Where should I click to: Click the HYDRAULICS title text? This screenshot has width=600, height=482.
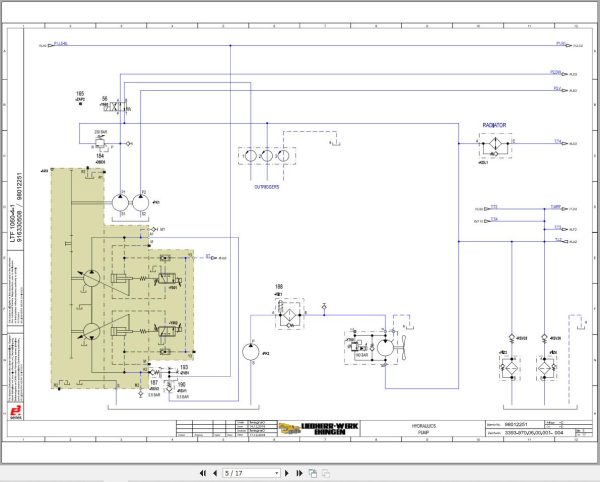click(424, 426)
